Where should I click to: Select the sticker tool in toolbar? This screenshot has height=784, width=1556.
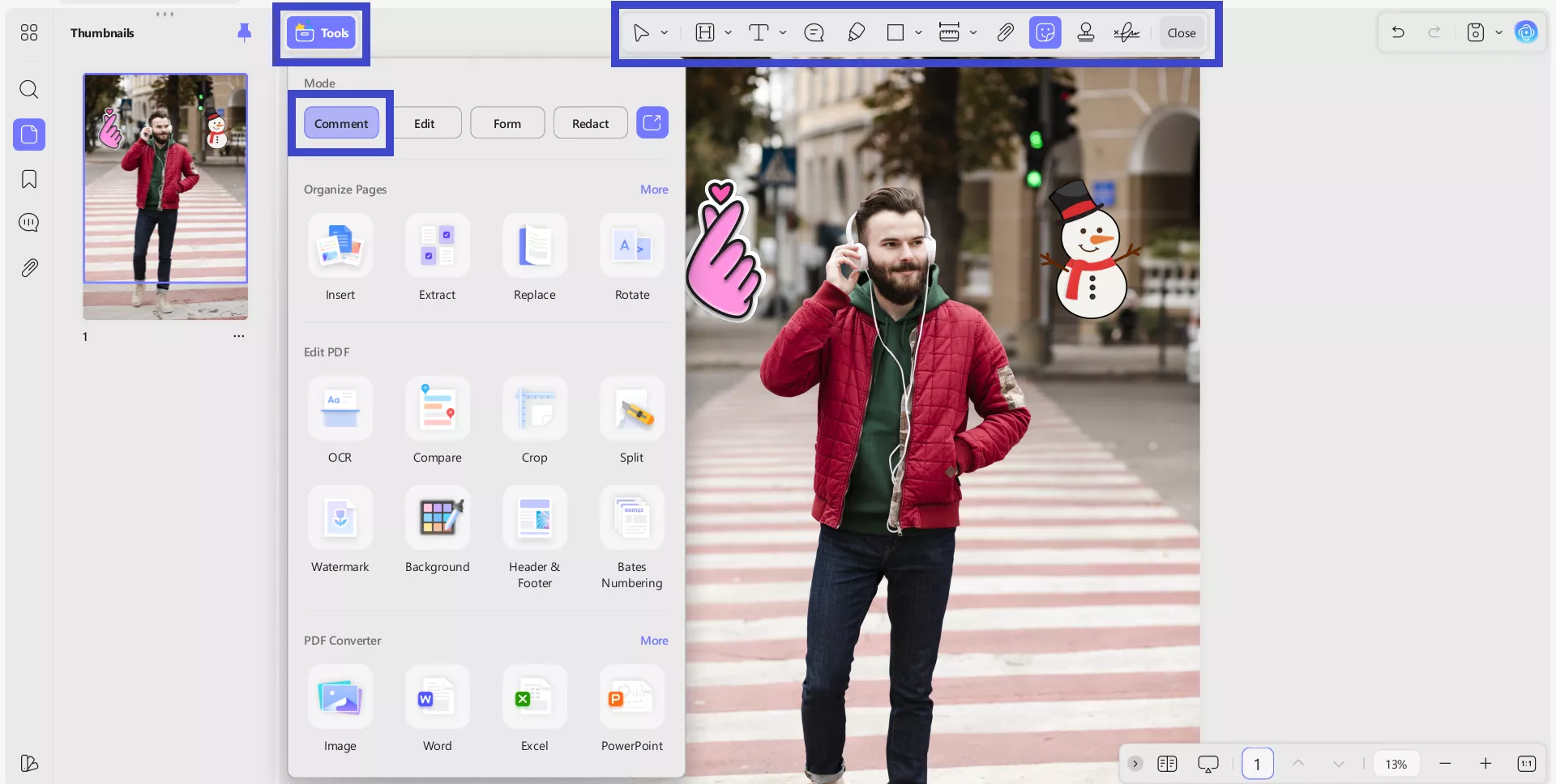(x=1045, y=32)
